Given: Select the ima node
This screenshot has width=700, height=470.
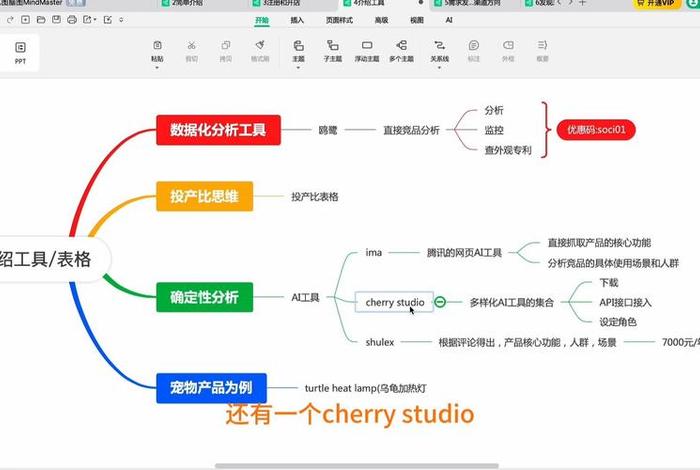Looking at the screenshot, I should (x=374, y=253).
